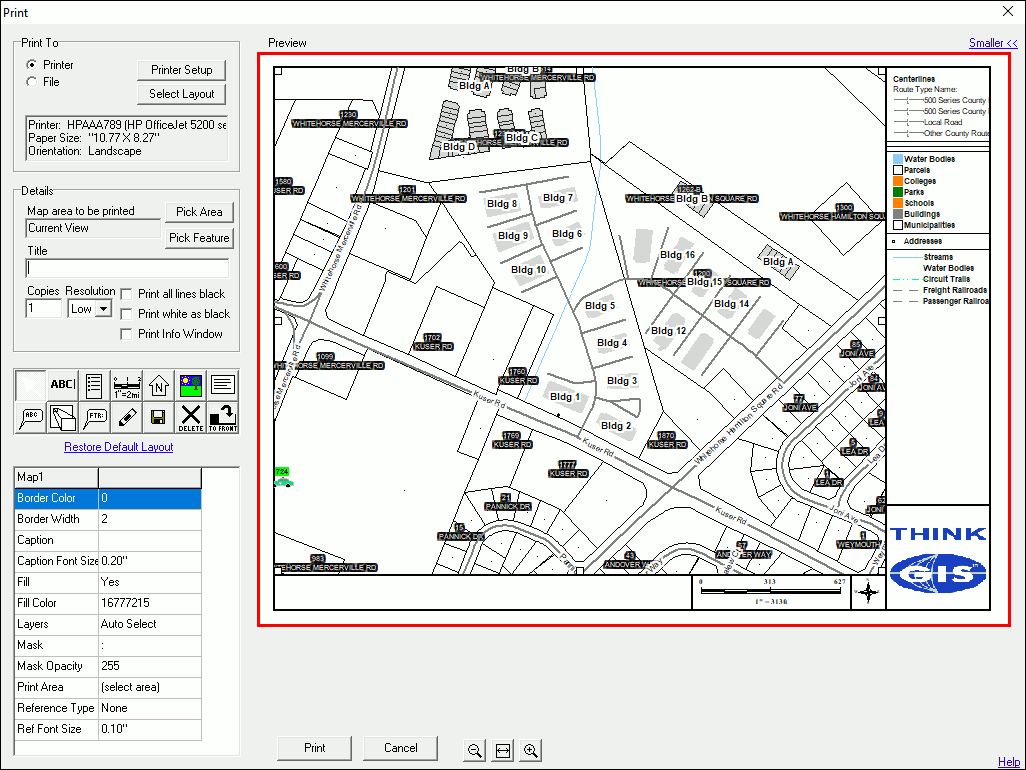Check Print Info Window option
1026x770 pixels.
tap(127, 334)
